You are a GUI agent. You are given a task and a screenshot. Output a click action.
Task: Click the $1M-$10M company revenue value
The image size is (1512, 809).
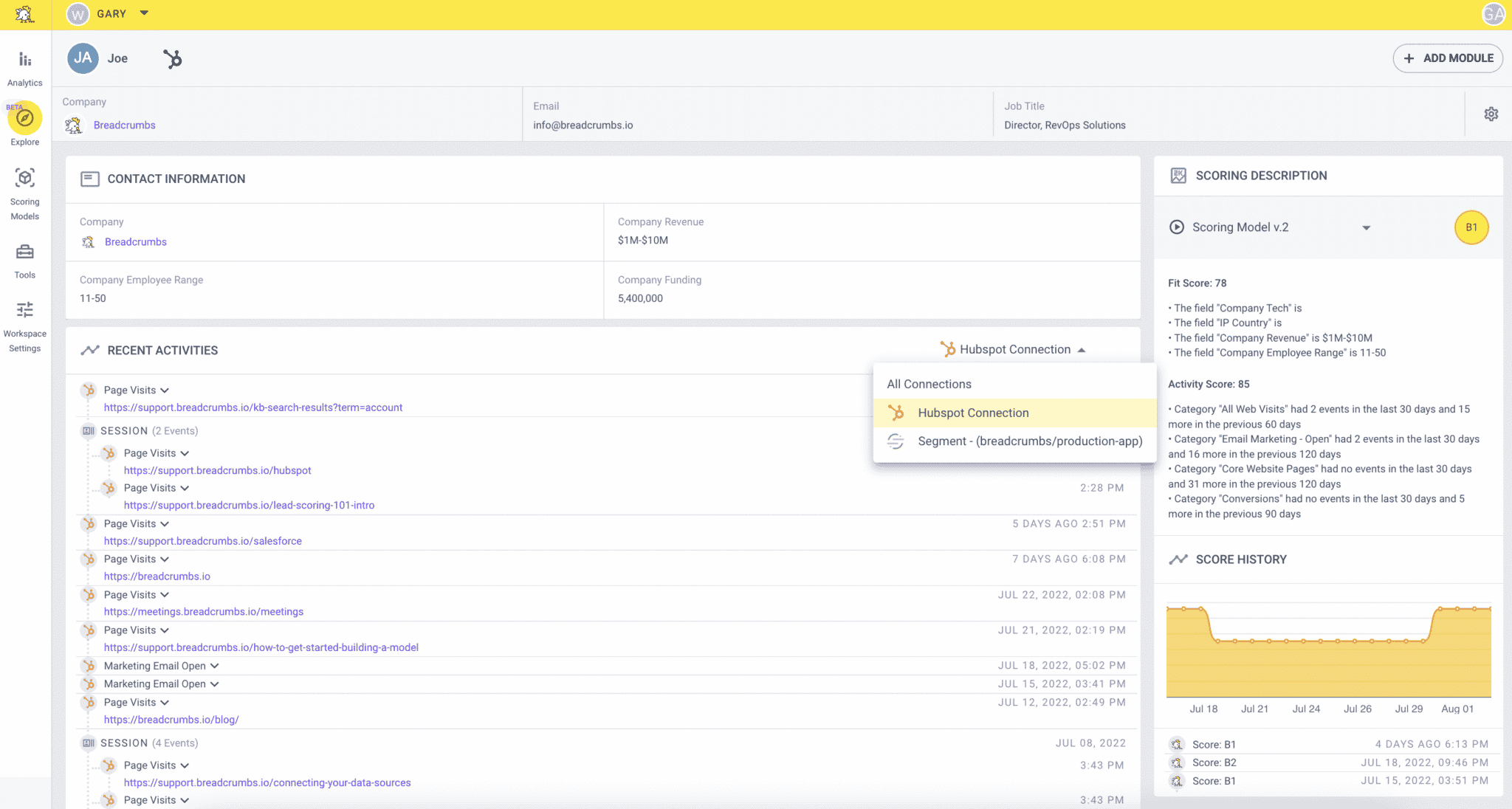point(643,241)
